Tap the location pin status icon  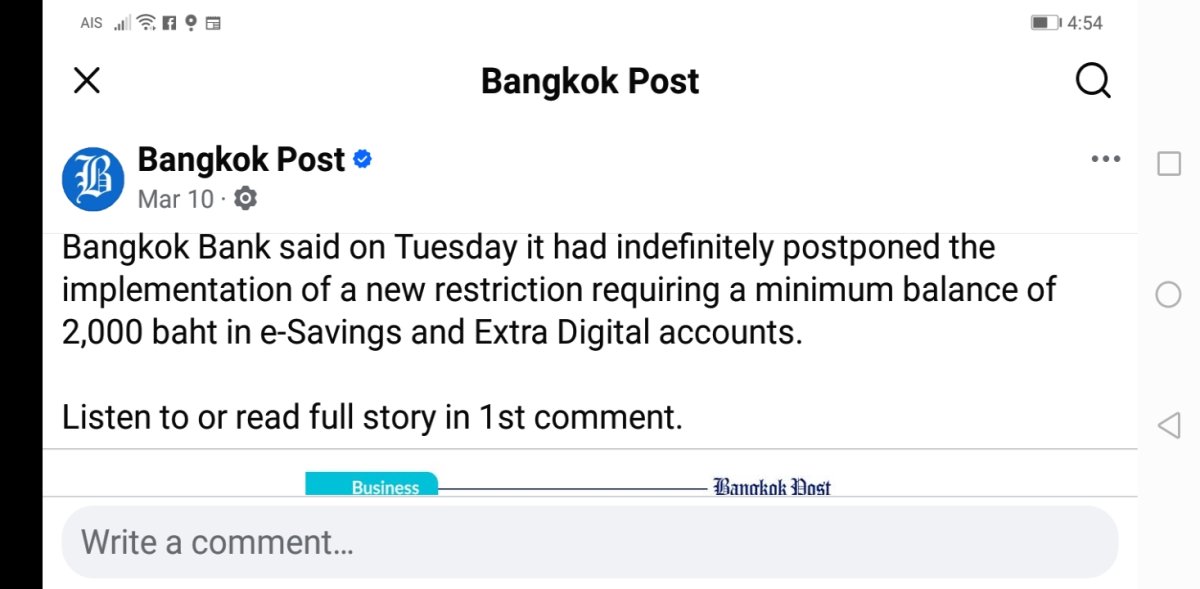click(190, 22)
